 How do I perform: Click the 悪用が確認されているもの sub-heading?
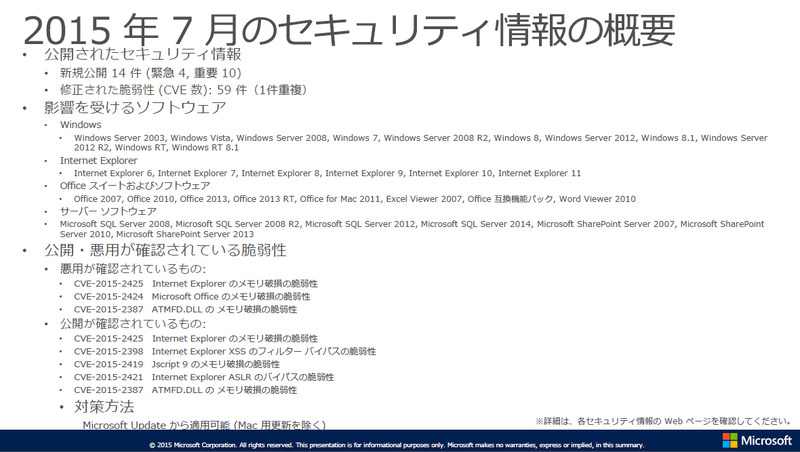coord(133,269)
